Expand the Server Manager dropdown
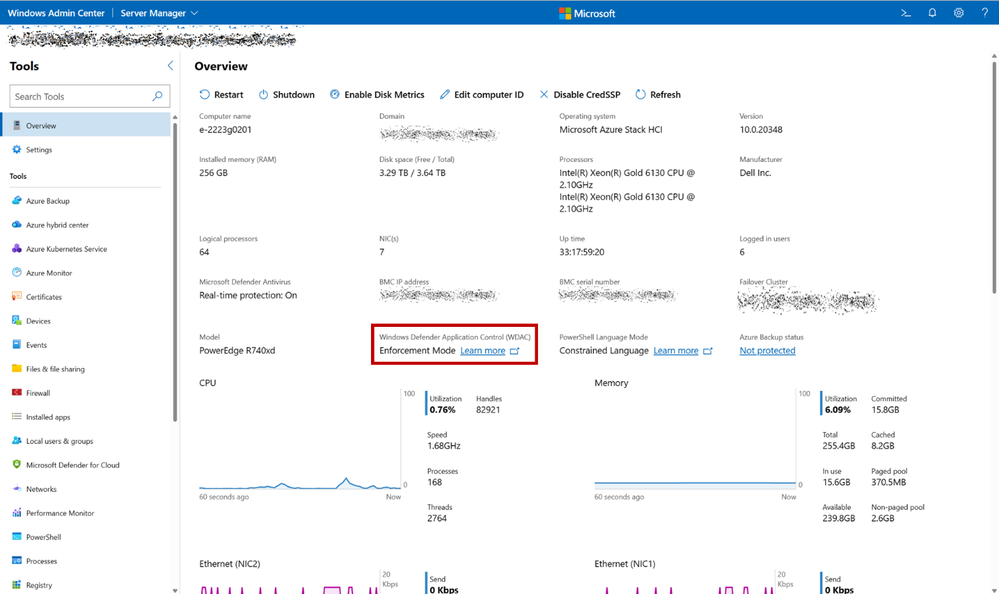This screenshot has height=594, width=999. tap(159, 13)
